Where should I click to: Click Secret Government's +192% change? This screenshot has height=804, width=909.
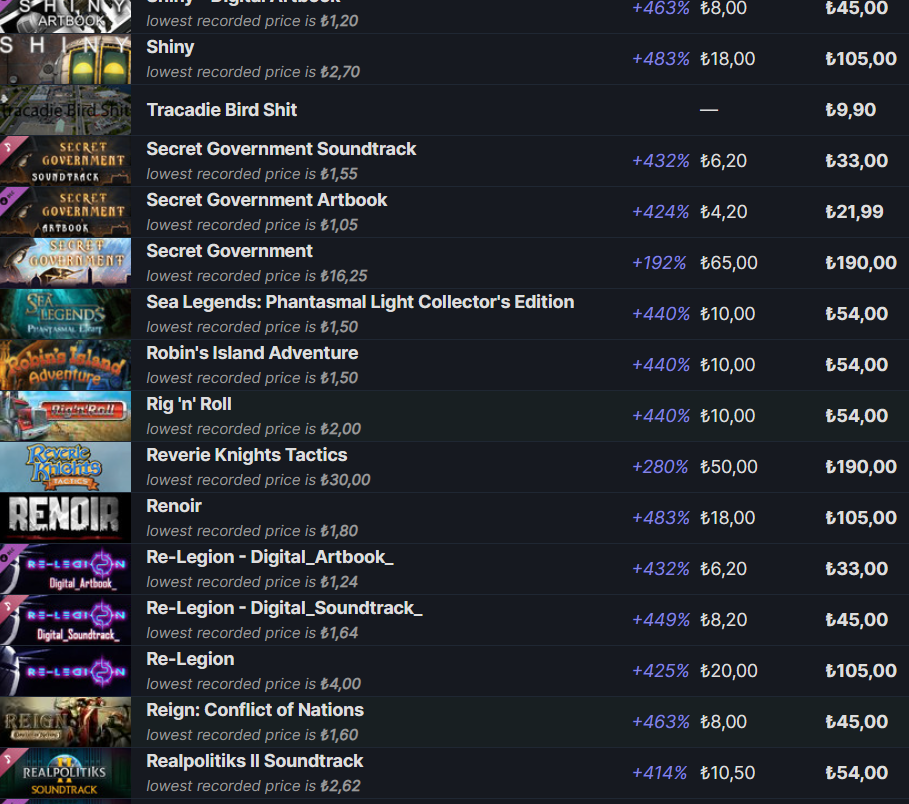[659, 263]
